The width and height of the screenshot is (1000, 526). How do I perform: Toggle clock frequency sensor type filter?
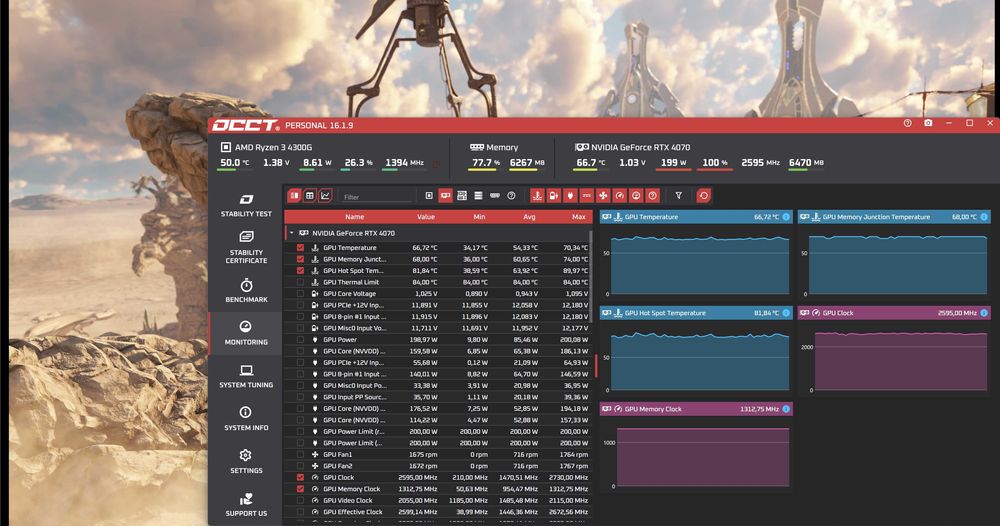620,196
